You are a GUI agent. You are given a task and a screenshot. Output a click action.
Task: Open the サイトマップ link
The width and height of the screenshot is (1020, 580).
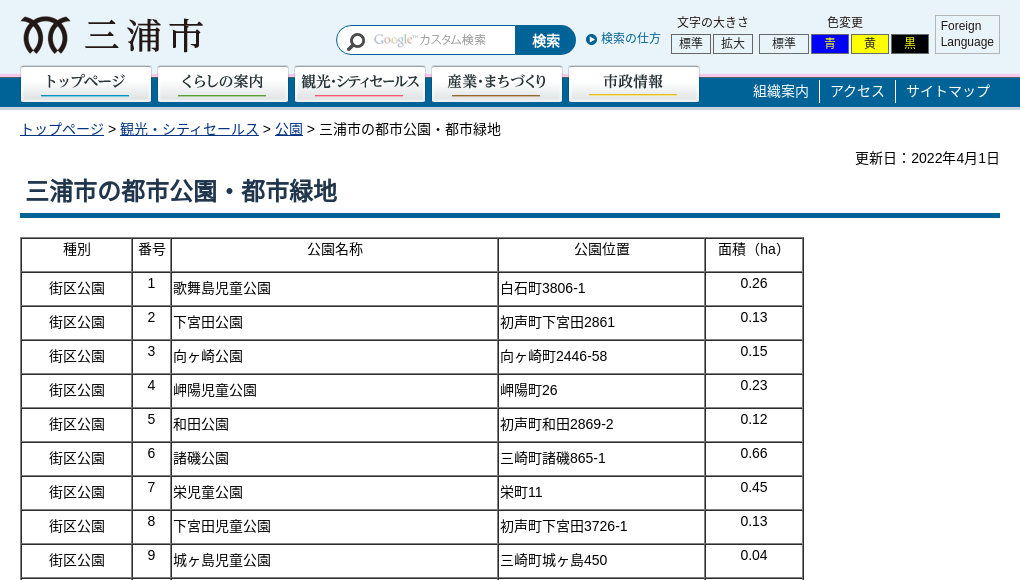point(948,91)
